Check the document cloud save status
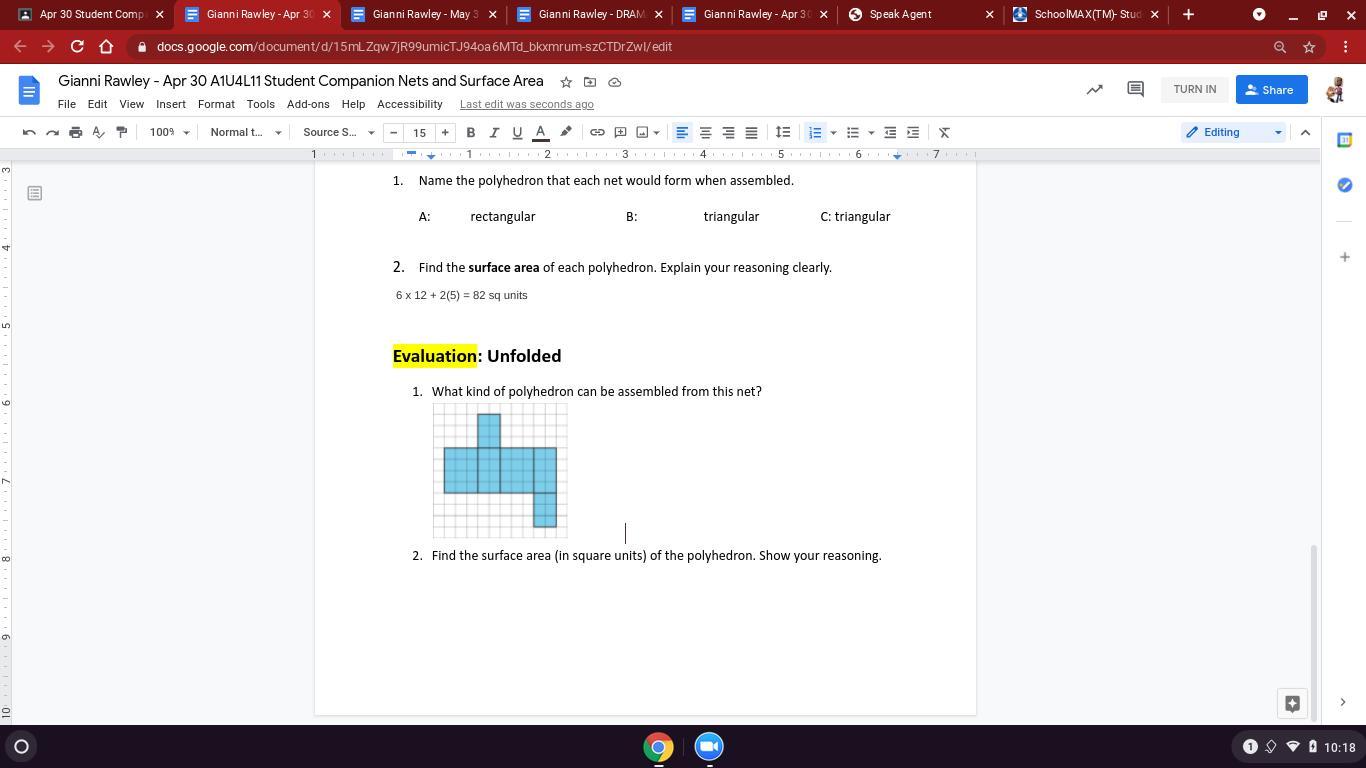 [615, 82]
